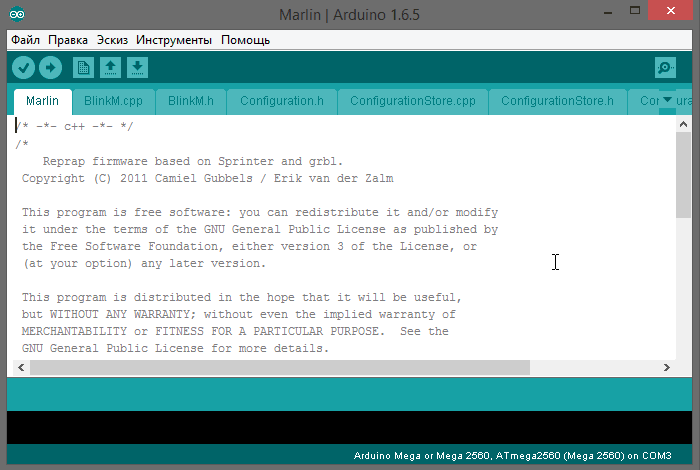The width and height of the screenshot is (700, 470).
Task: Open the Правка menu
Action: click(68, 40)
